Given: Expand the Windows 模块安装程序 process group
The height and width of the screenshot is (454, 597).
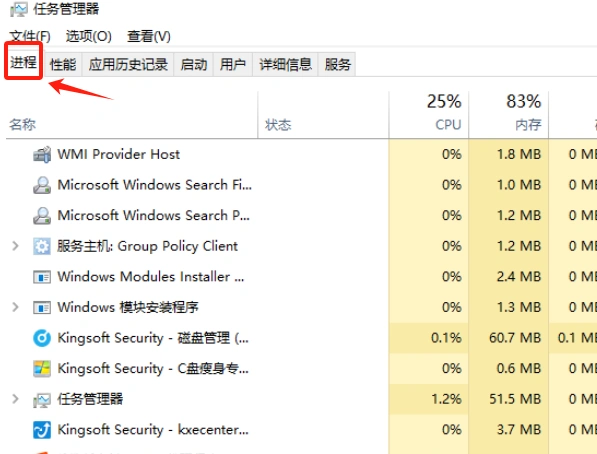Looking at the screenshot, I should tap(16, 307).
